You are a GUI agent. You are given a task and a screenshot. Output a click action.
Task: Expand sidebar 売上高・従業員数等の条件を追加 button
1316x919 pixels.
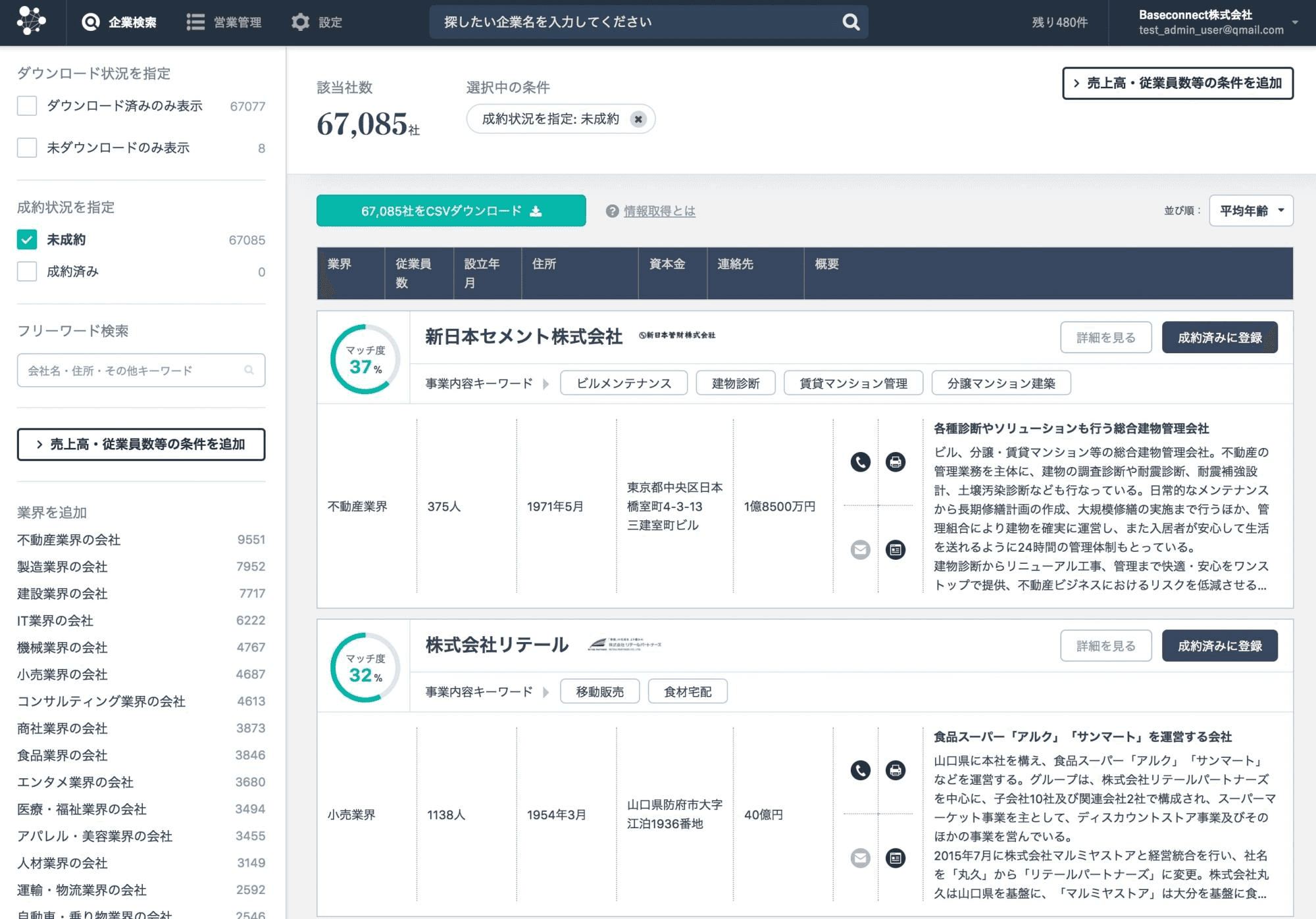(x=141, y=445)
